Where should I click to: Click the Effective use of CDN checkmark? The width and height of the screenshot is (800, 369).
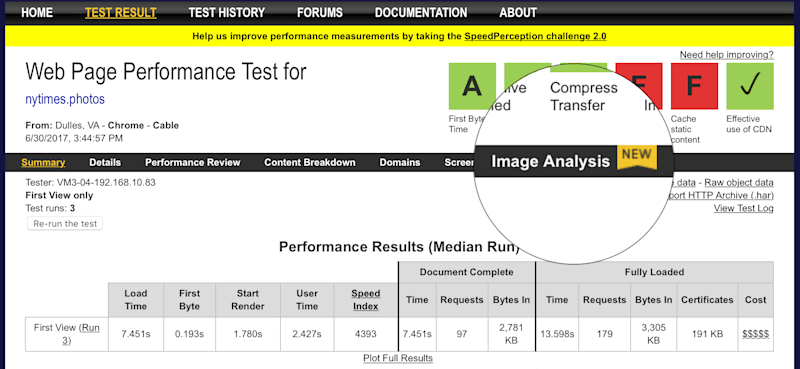(x=749, y=86)
